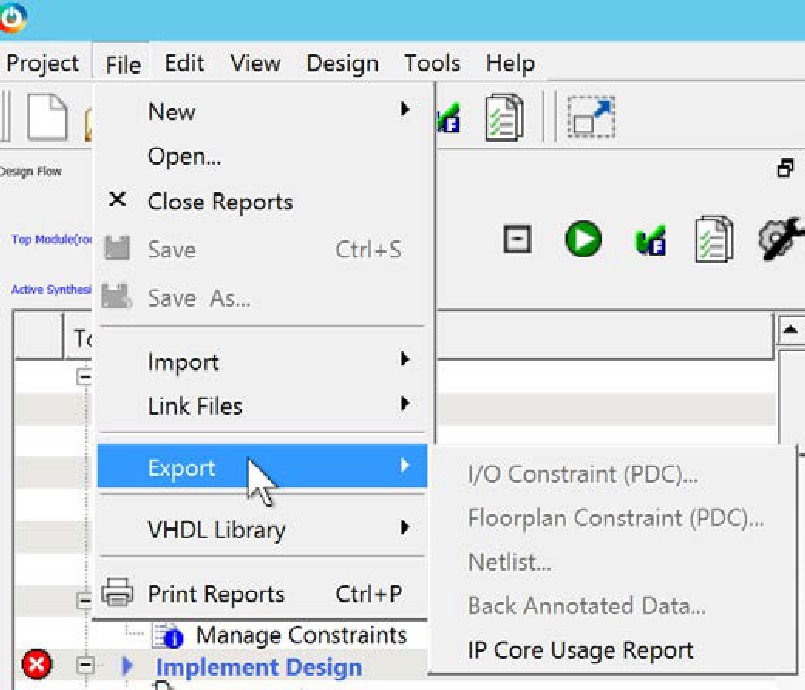Select Print Reports menu entry
Viewport: 805px width, 690px height.
(215, 593)
